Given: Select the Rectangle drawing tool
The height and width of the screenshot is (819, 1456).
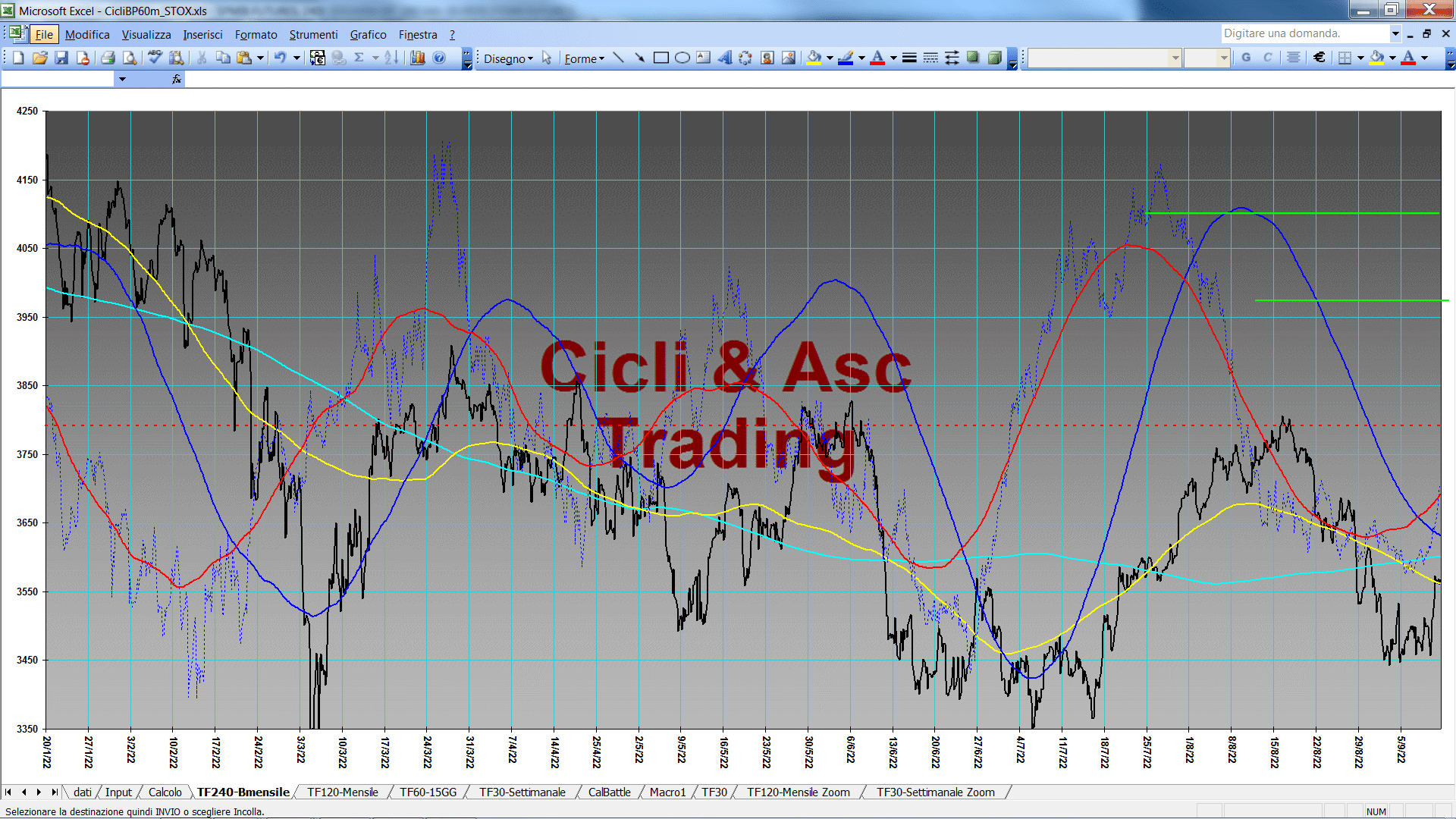Looking at the screenshot, I should (x=661, y=58).
